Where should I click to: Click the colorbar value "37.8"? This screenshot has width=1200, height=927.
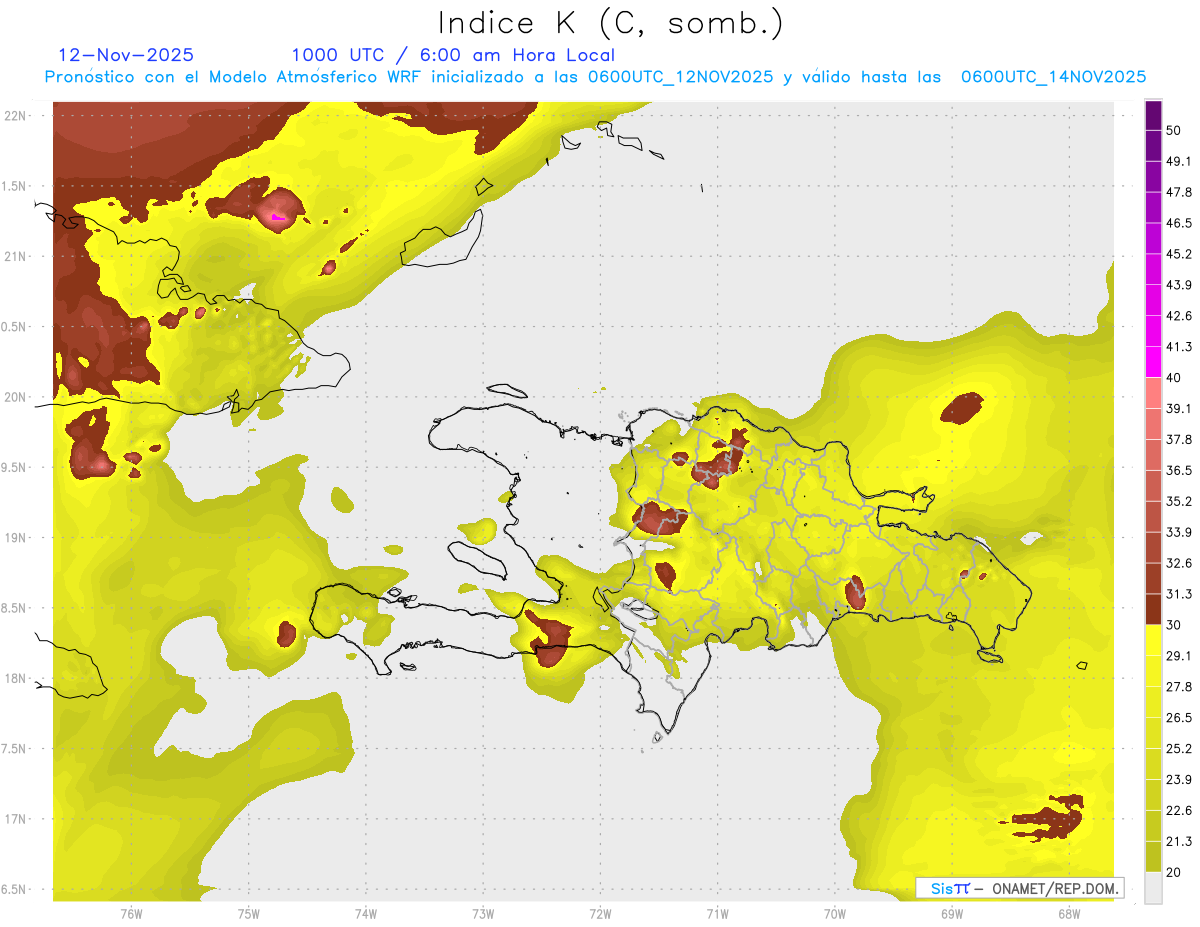tap(1179, 439)
